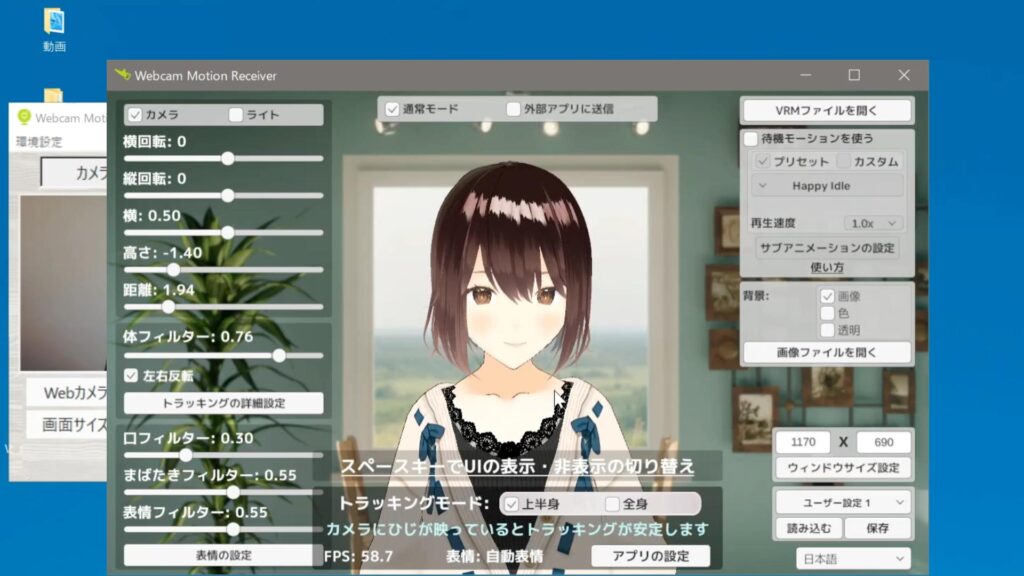Set background to 透明
The height and width of the screenshot is (576, 1024).
827,330
